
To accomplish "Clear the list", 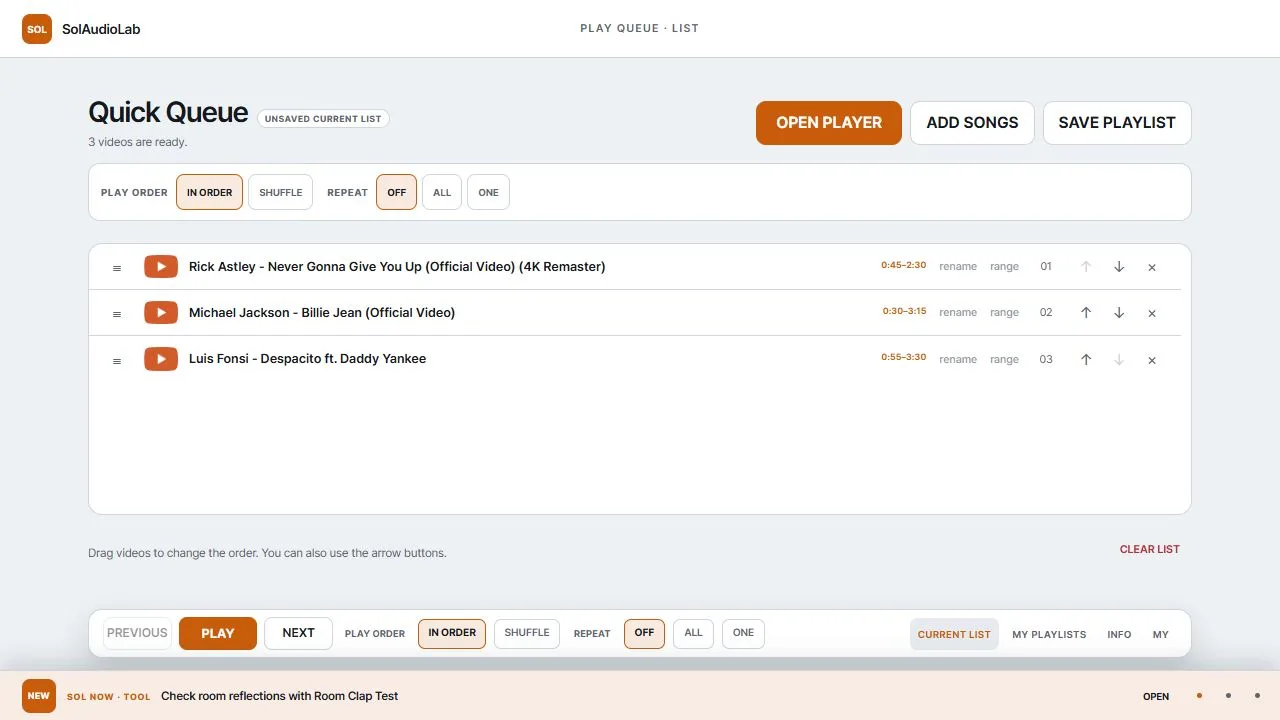I will click(1150, 549).
